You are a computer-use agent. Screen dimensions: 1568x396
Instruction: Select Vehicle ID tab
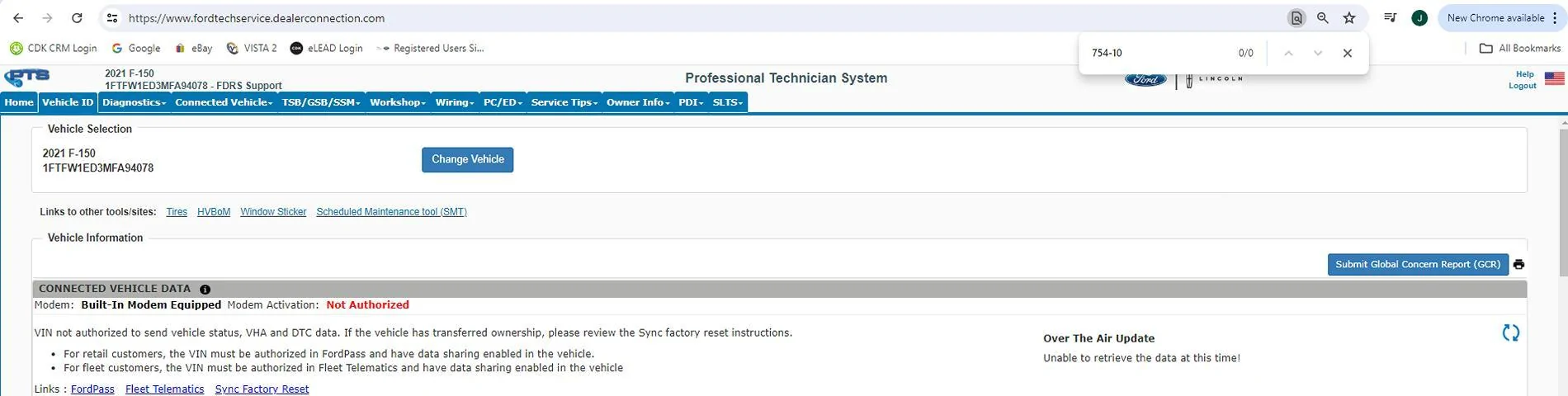click(68, 102)
